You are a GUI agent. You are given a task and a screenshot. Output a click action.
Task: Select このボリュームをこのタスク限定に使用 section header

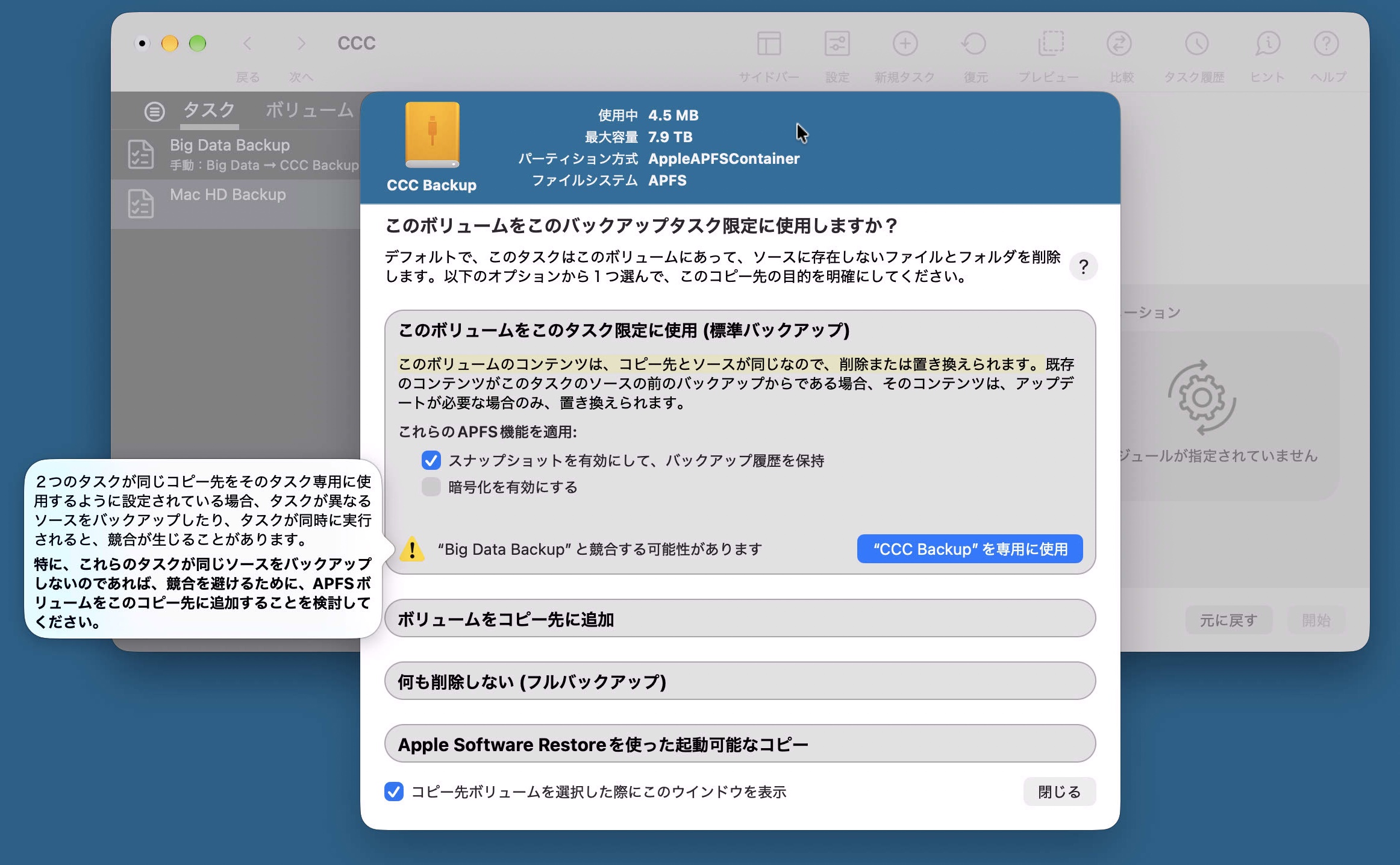point(624,330)
